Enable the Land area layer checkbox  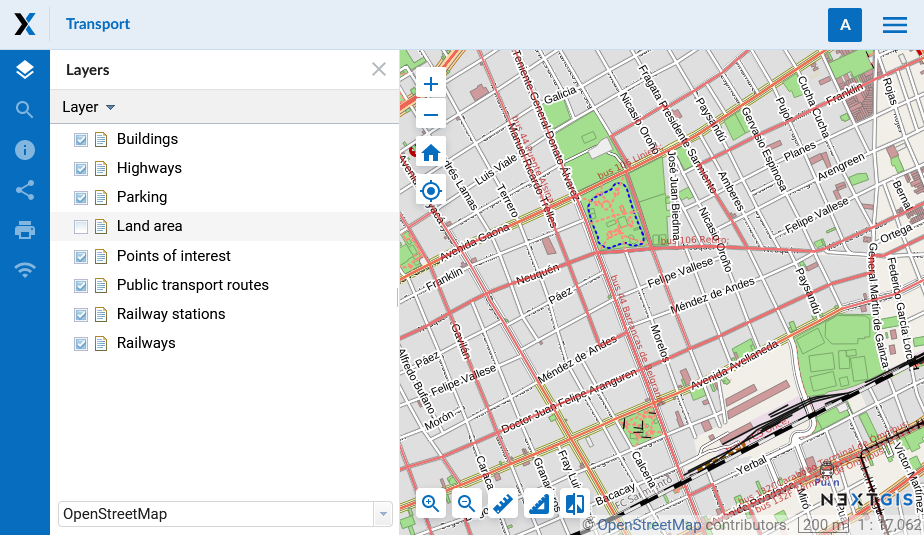[x=81, y=226]
